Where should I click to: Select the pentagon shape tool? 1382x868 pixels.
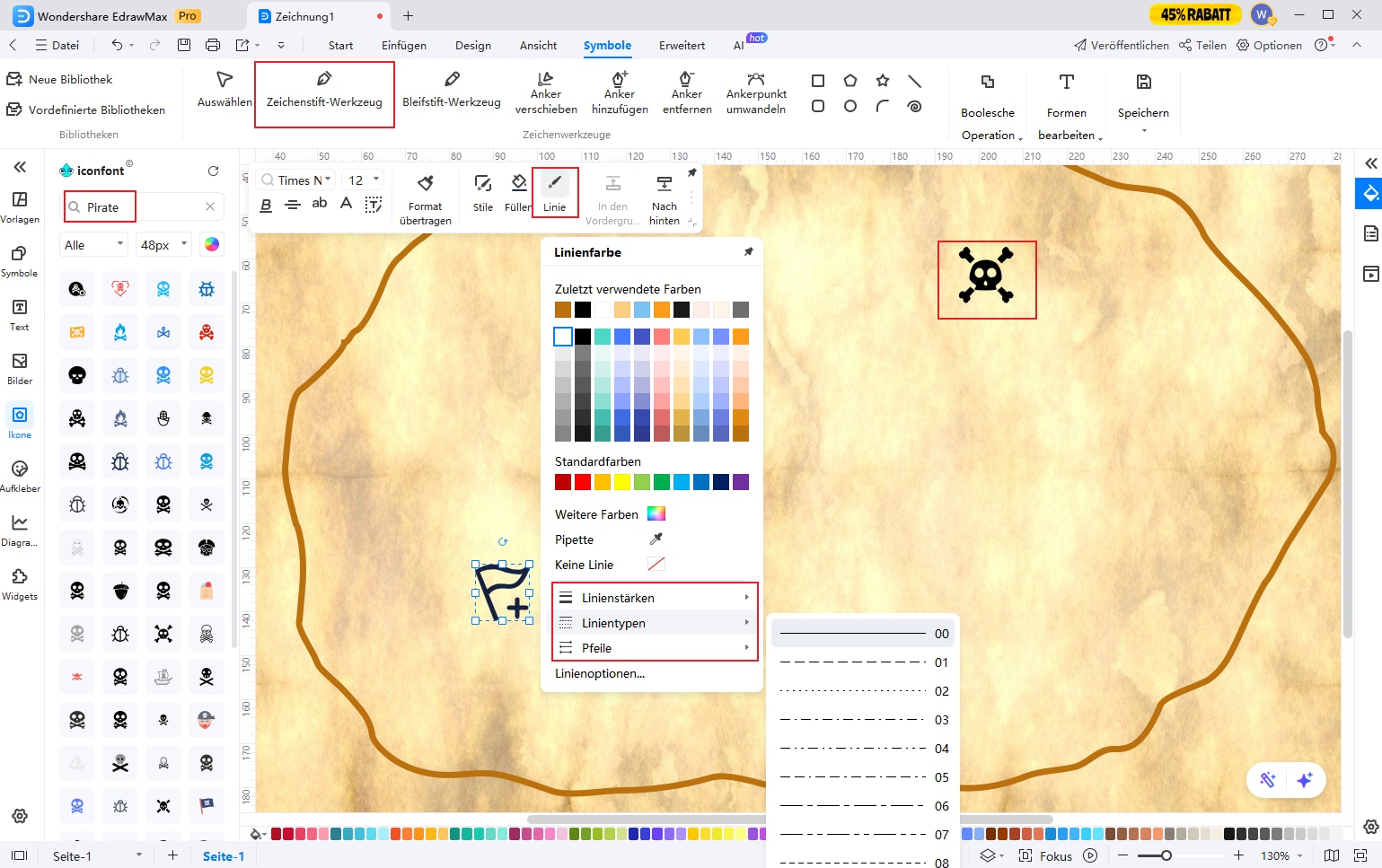850,81
